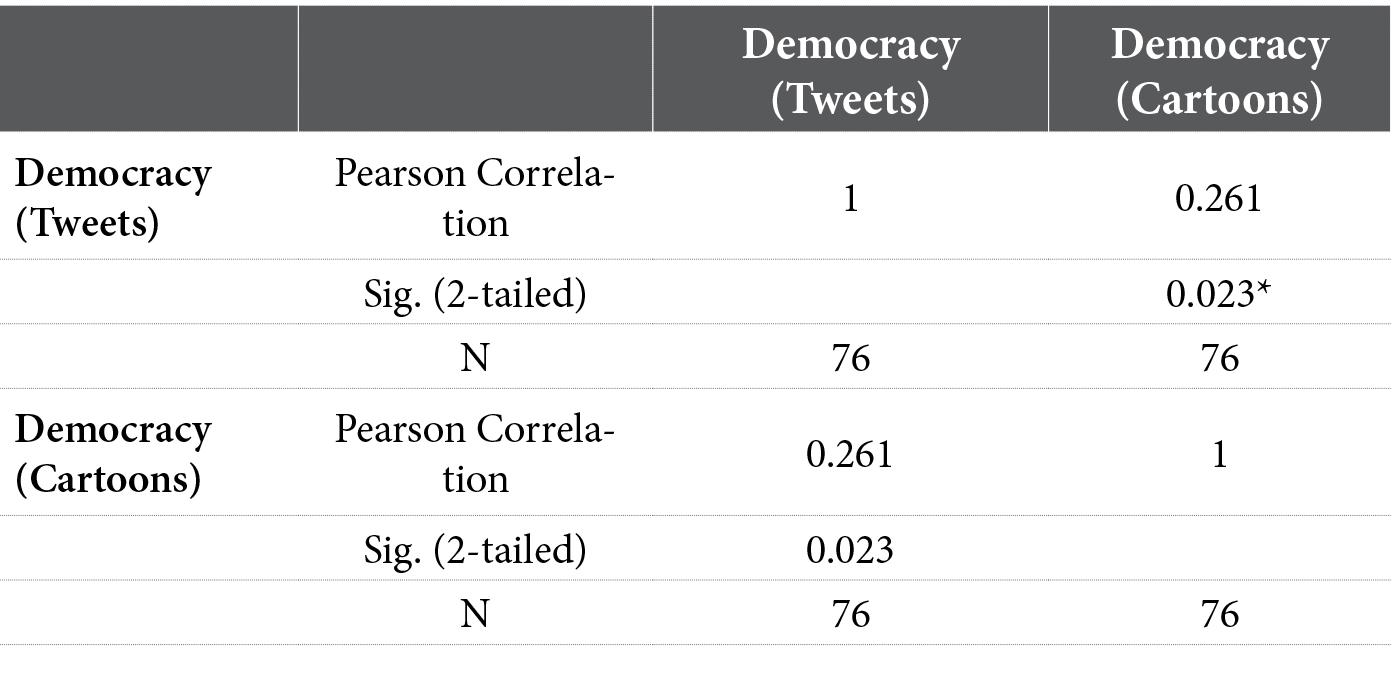Select first Pearson Correlation label
This screenshot has height=686, width=1392.
pyautogui.click(x=475, y=198)
